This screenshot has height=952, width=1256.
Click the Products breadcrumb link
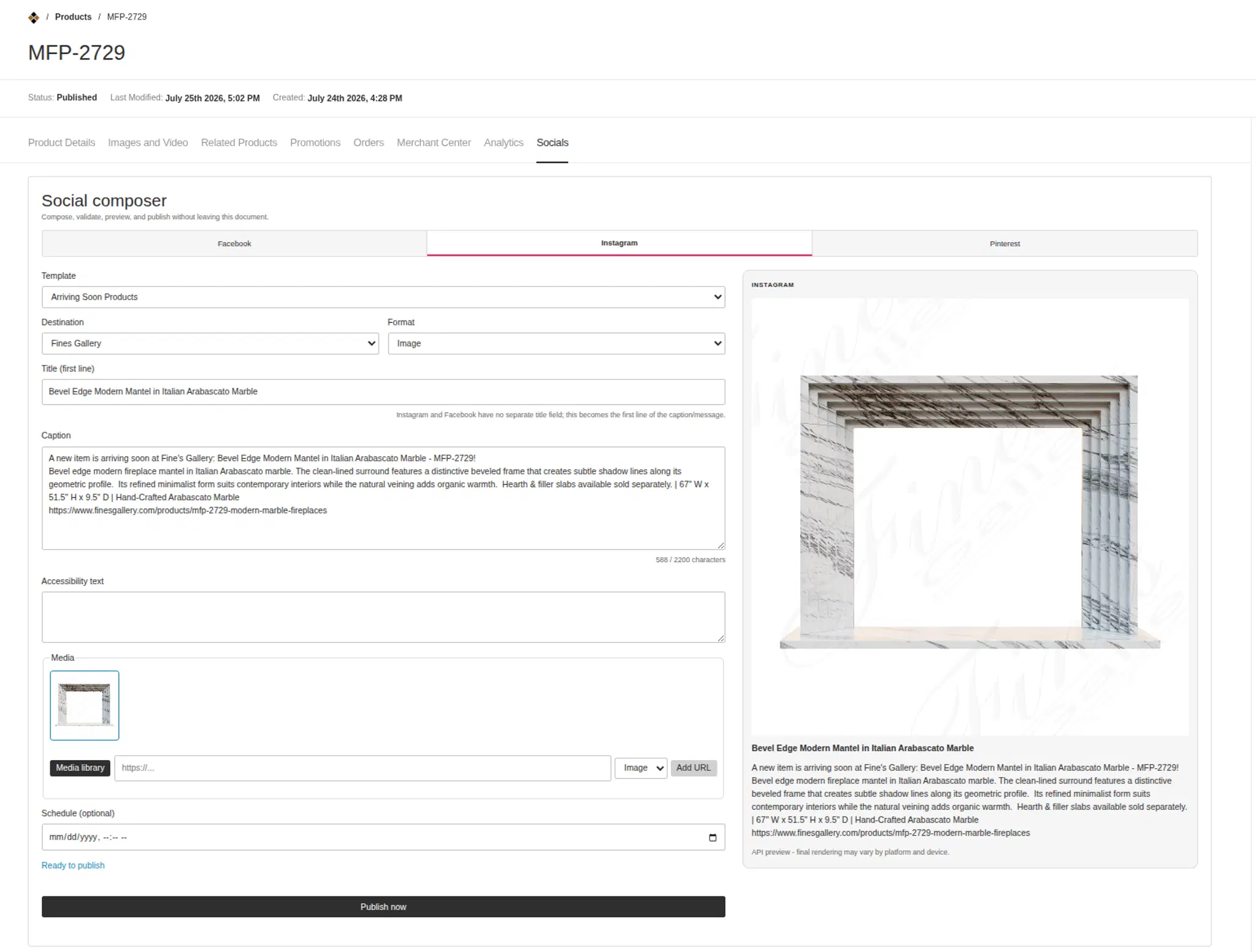[73, 17]
